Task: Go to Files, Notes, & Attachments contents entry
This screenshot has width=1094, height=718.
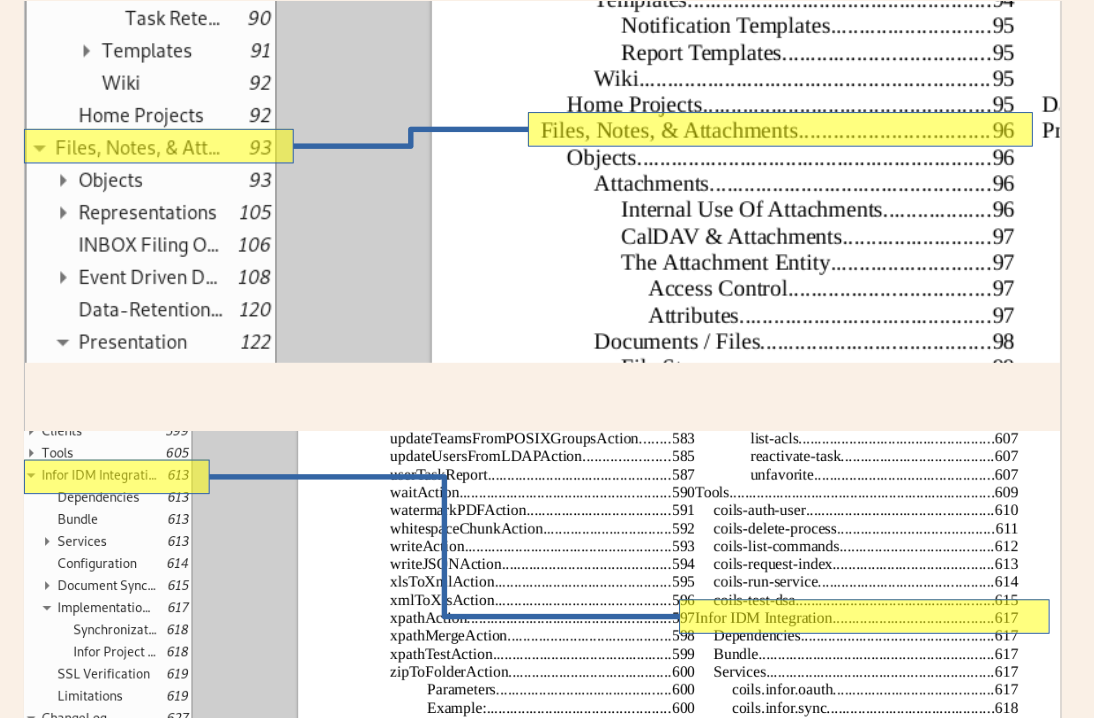Action: click(777, 130)
